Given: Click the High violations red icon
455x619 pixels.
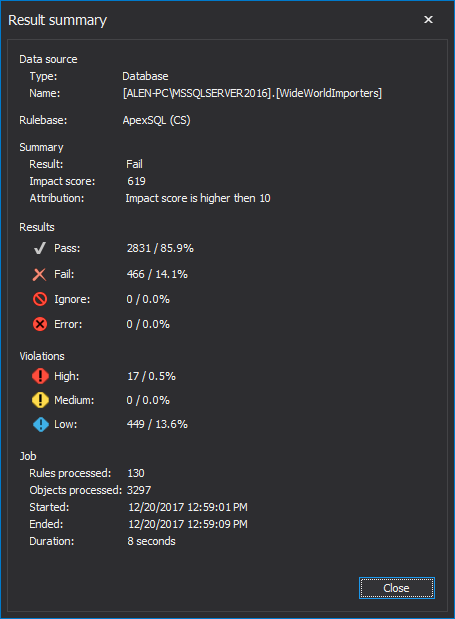Looking at the screenshot, I should [40, 376].
